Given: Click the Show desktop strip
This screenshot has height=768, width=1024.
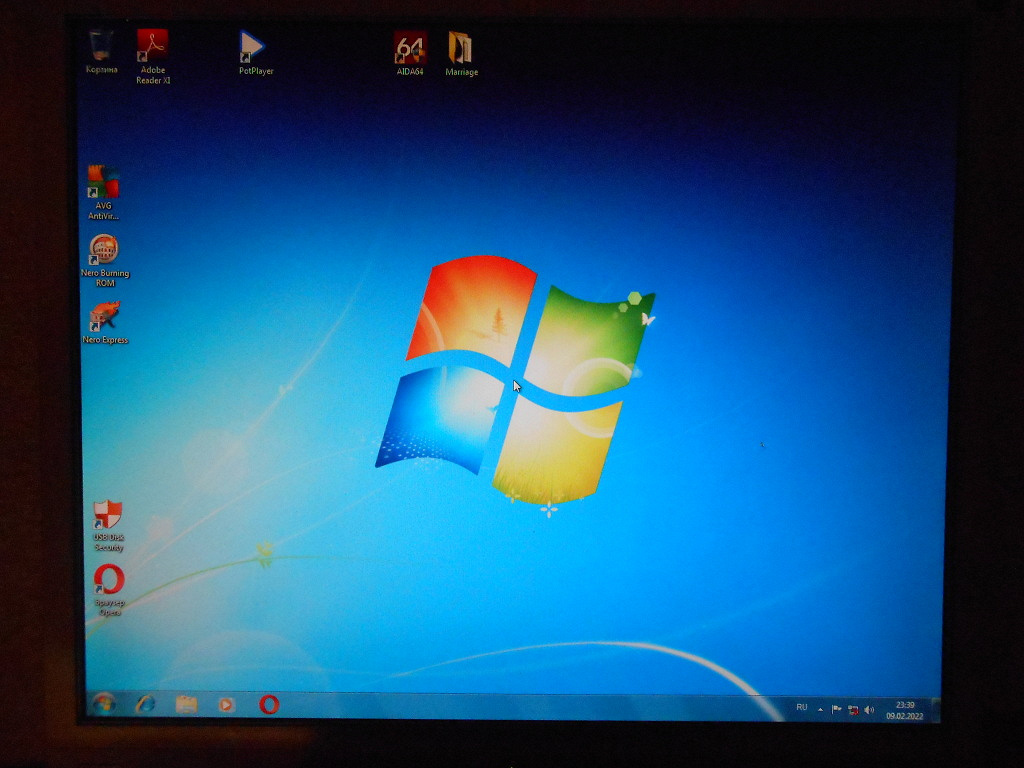Looking at the screenshot, I should 935,710.
